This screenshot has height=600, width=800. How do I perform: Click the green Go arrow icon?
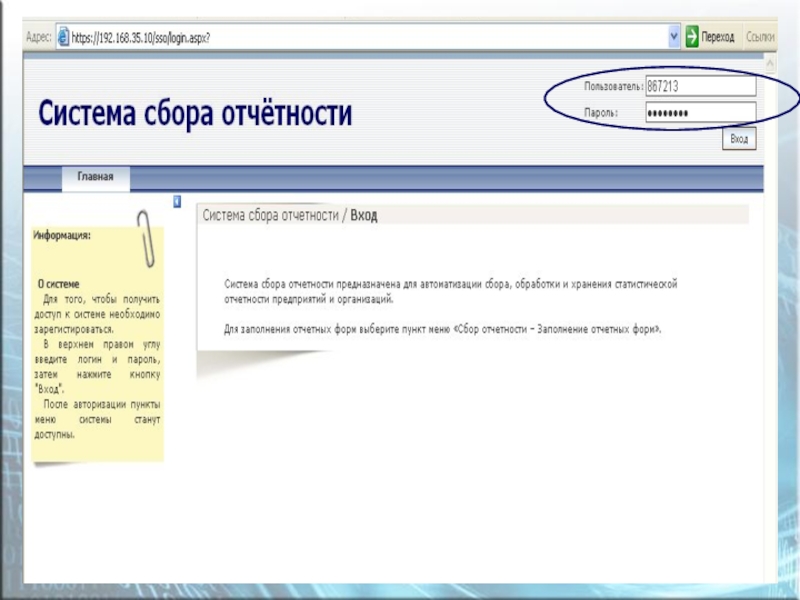tap(692, 37)
